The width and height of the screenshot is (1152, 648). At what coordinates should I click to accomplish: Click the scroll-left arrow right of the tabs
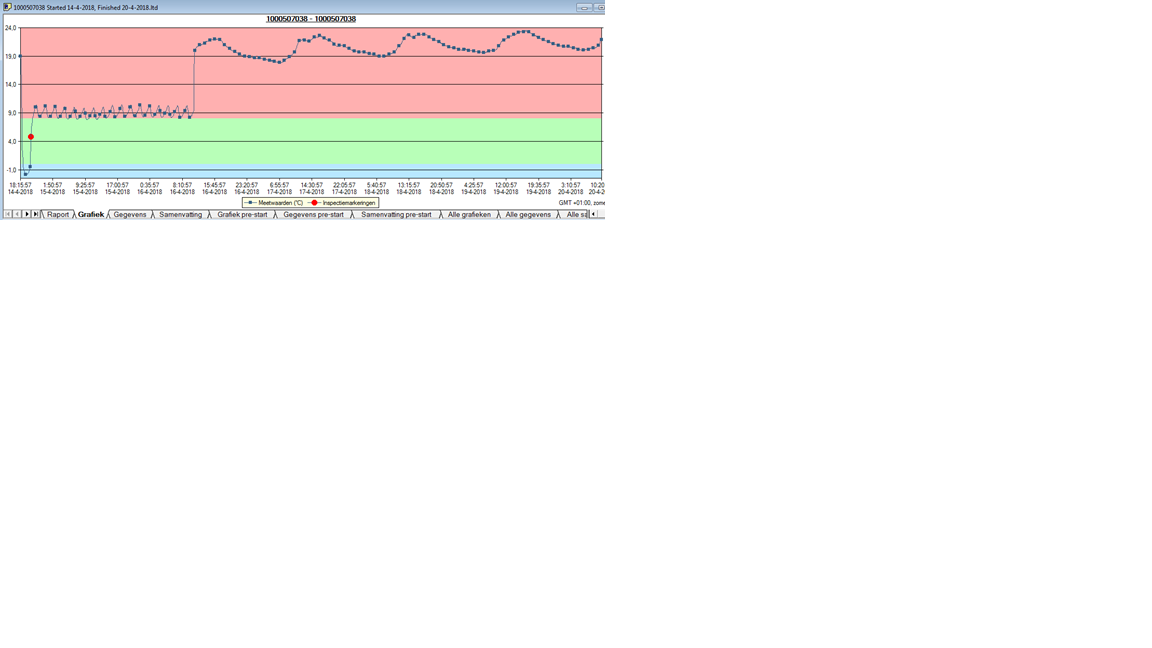(x=593, y=214)
